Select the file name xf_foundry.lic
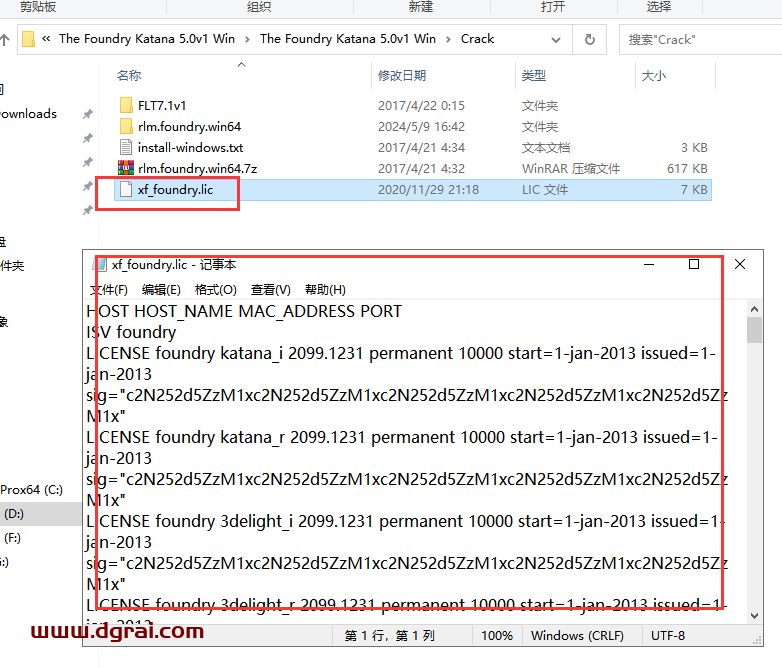 [x=176, y=190]
